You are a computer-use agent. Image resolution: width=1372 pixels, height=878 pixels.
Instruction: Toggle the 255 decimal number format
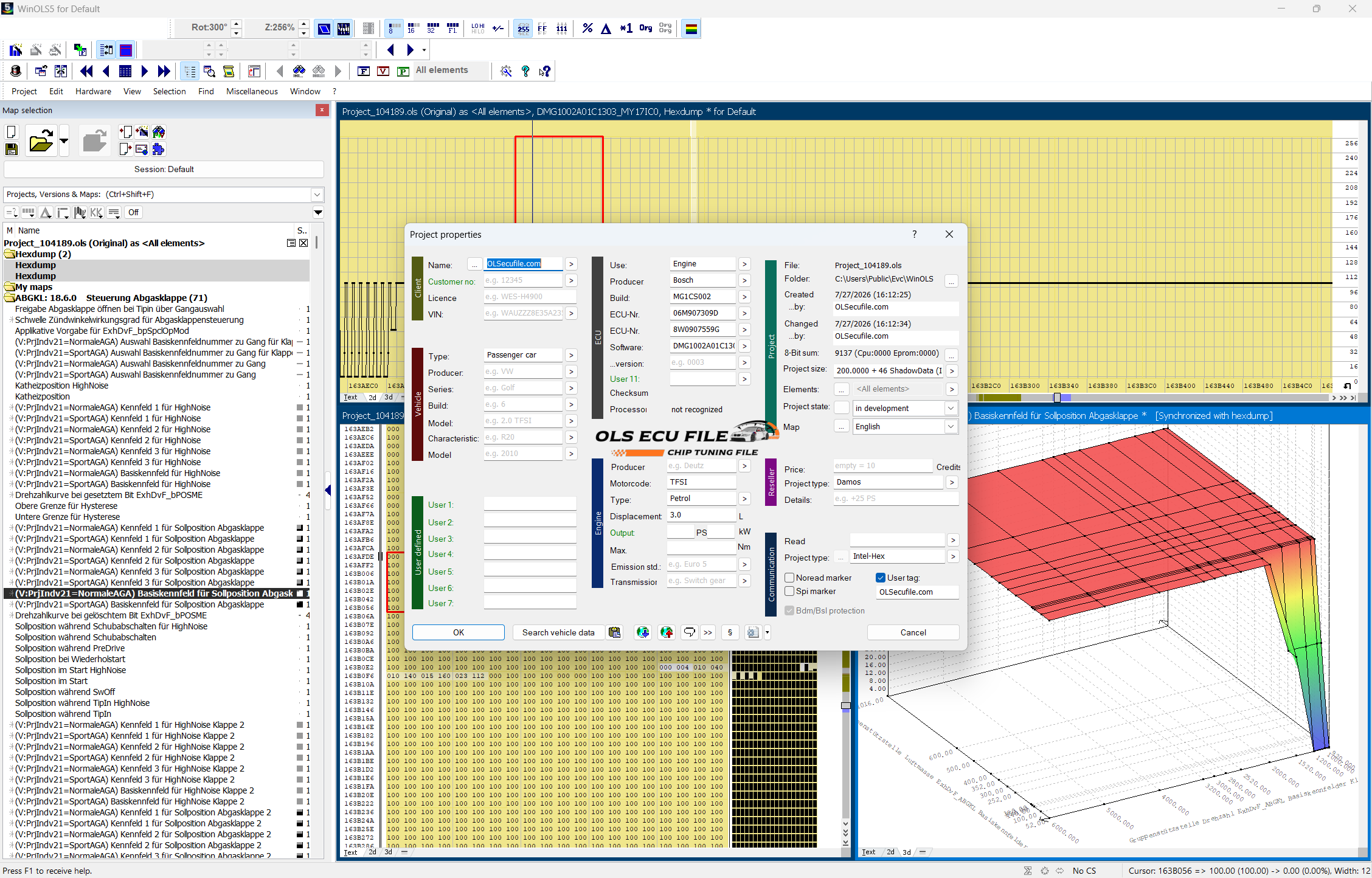[523, 29]
